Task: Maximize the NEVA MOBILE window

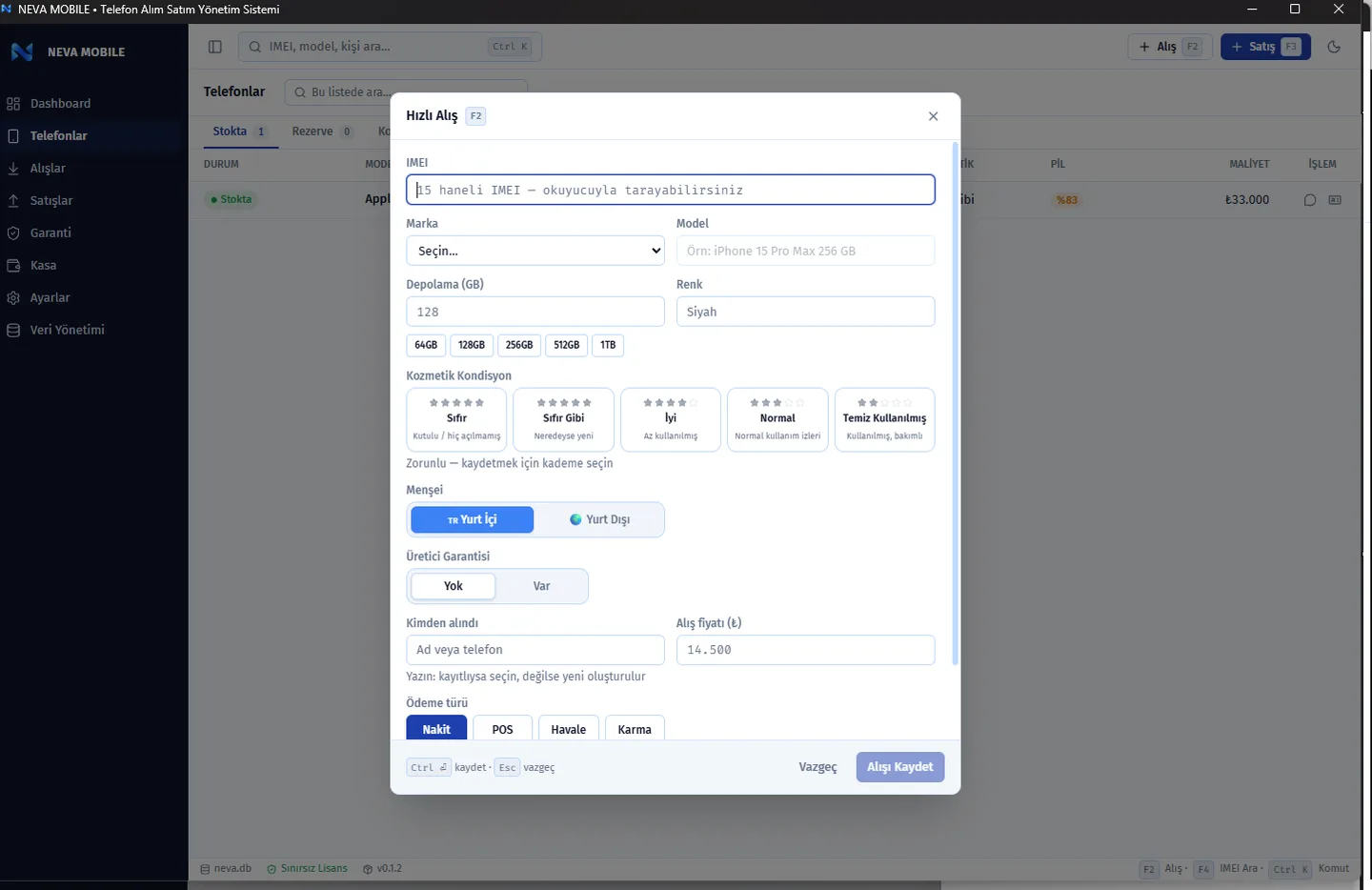Action: pos(1295,10)
